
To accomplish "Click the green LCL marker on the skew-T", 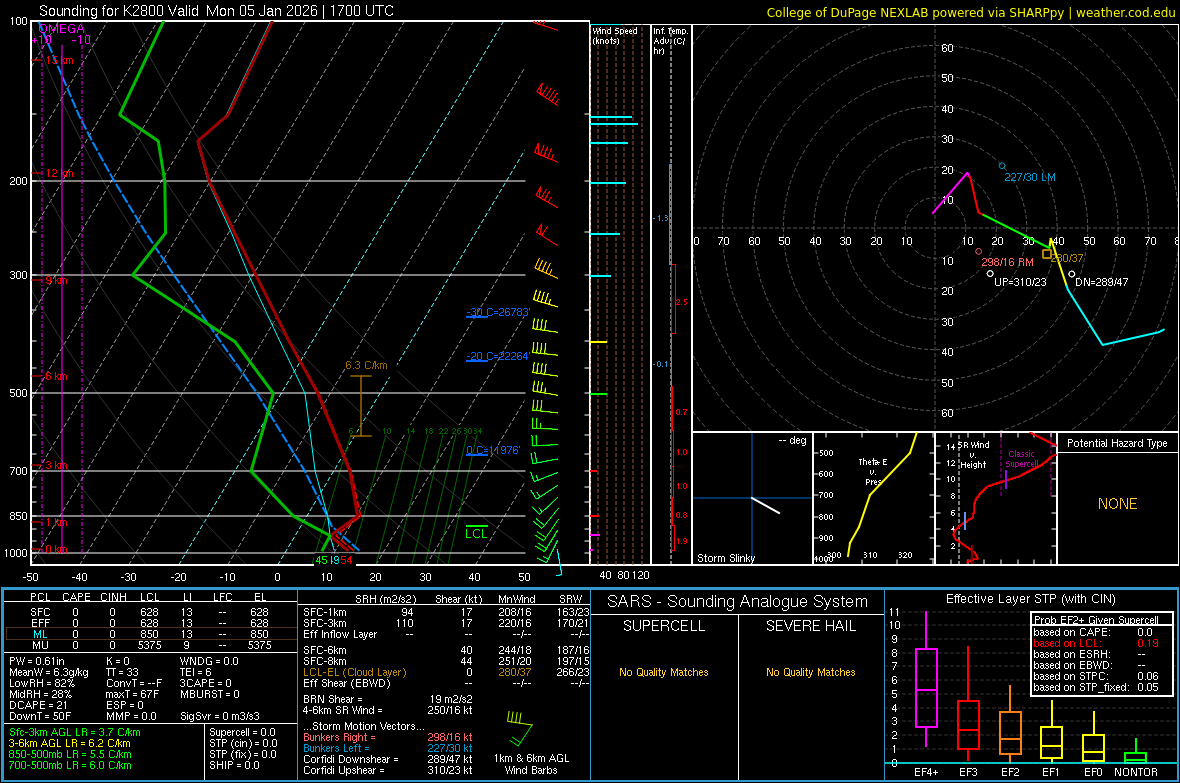I will 476,532.
